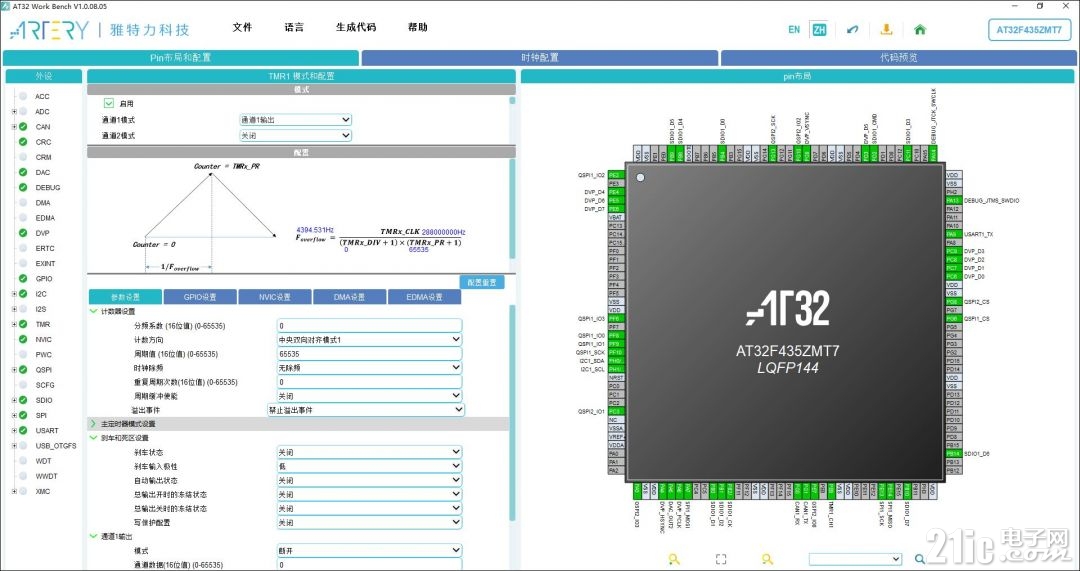The image size is (1080, 571).
Task: Expand 主定时器模式设置 section
Action: pyautogui.click(x=94, y=424)
